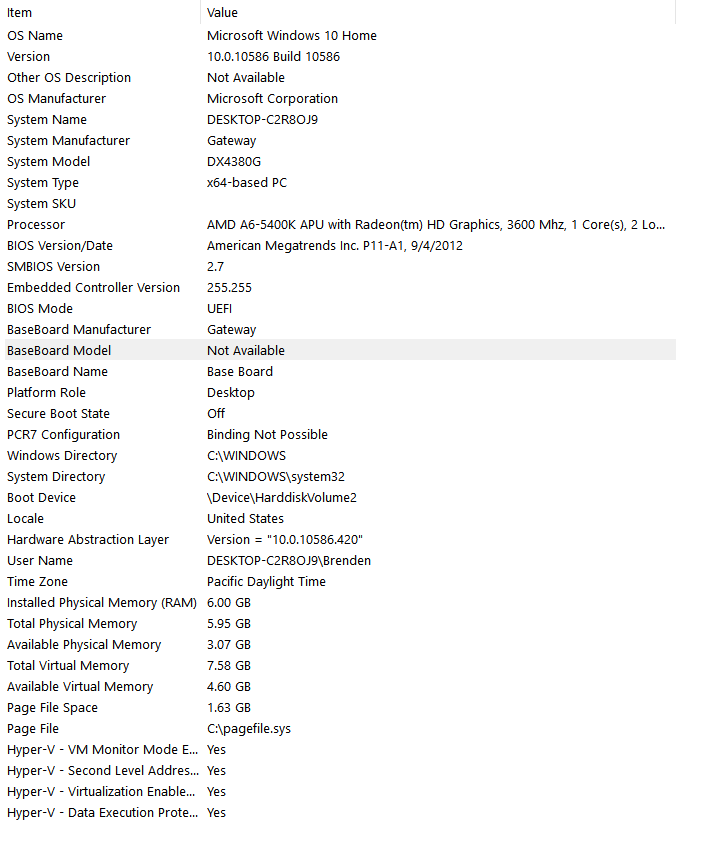
Task: Select the Hyper-V - Data Execution Prote... row
Action: click(340, 813)
